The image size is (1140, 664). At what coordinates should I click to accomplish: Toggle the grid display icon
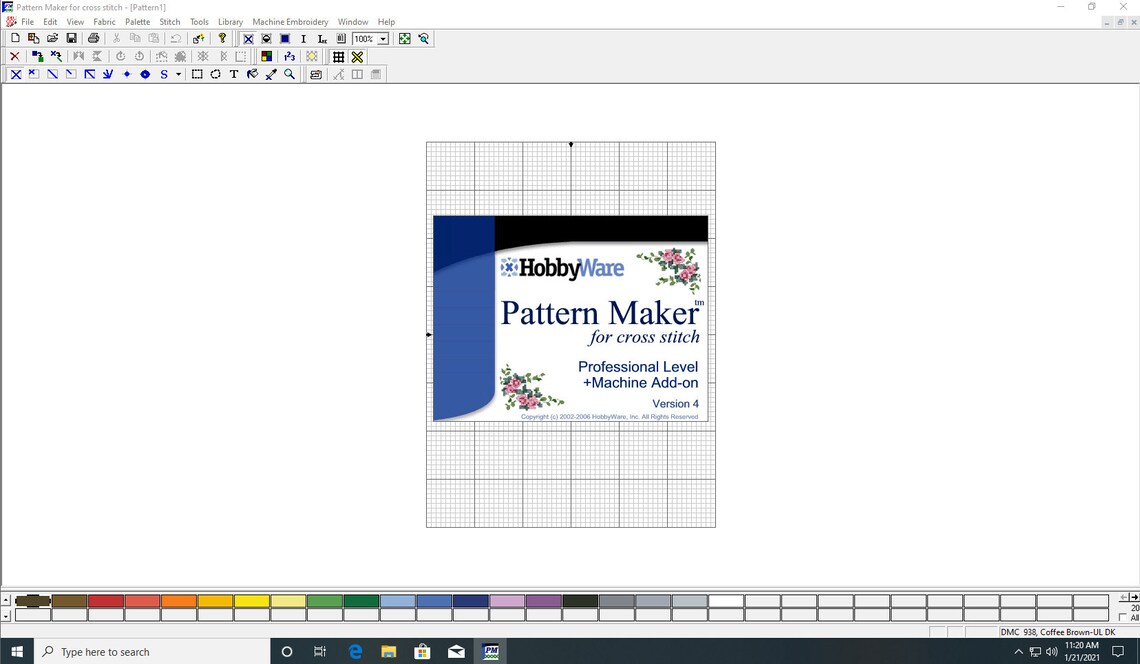338,56
